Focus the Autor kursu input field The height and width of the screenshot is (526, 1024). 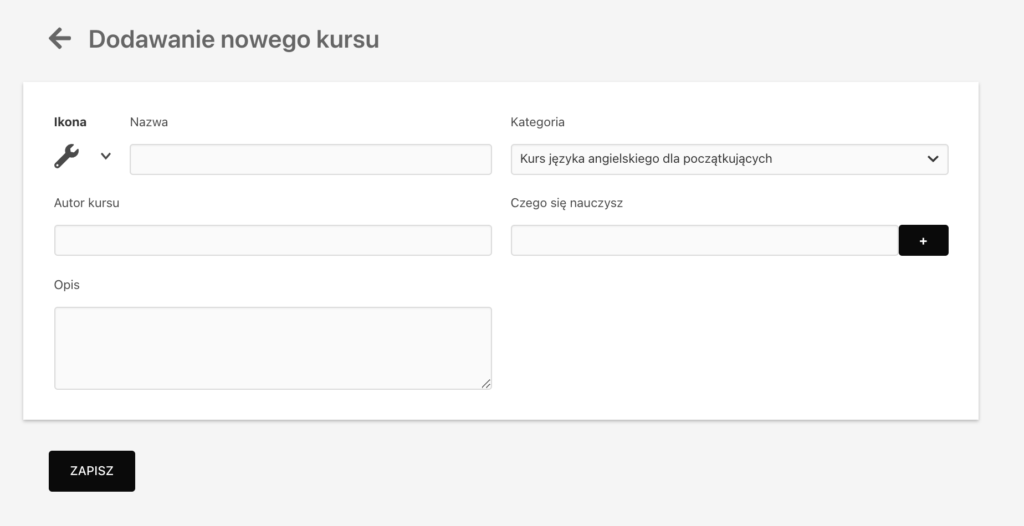click(273, 240)
